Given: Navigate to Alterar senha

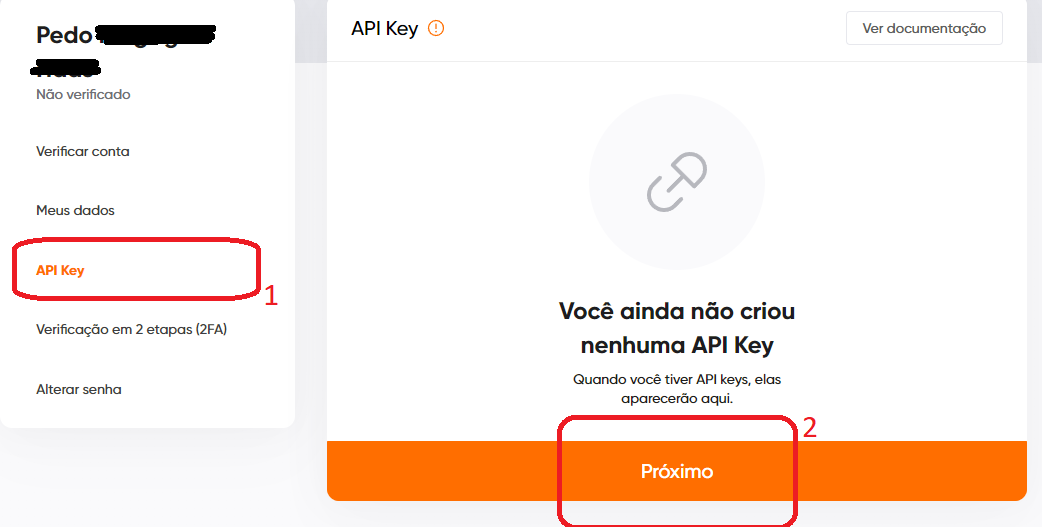Looking at the screenshot, I should pos(79,389).
